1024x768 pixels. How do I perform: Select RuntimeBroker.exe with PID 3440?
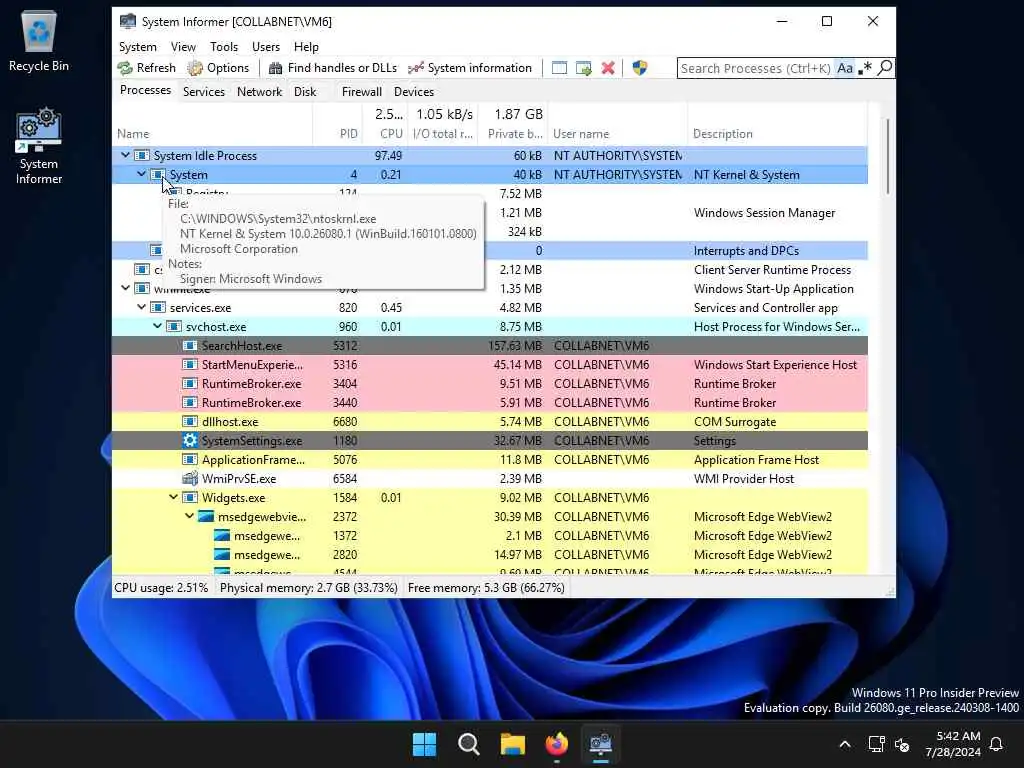tap(490, 402)
